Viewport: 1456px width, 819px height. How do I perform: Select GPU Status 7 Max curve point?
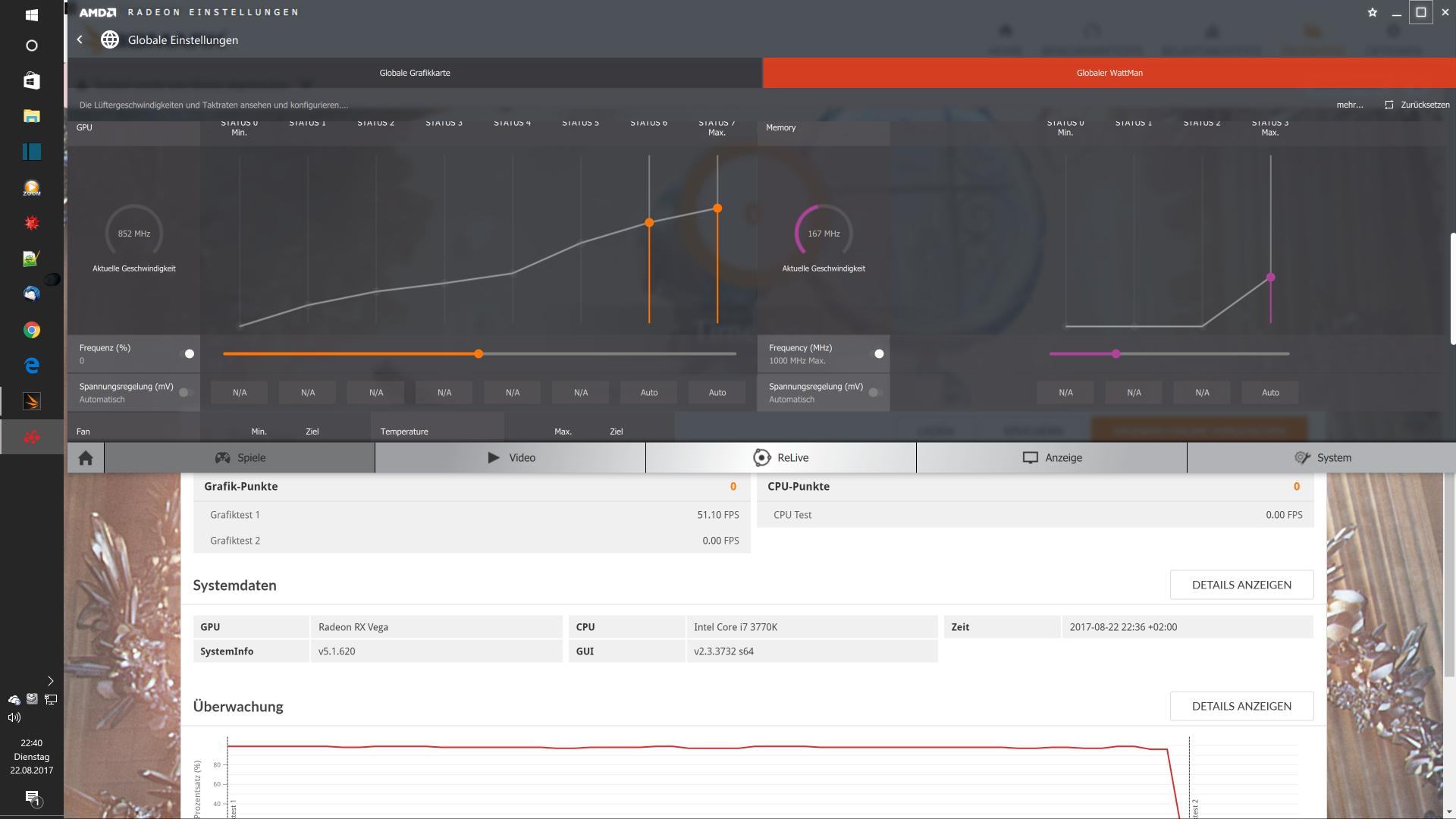point(717,208)
